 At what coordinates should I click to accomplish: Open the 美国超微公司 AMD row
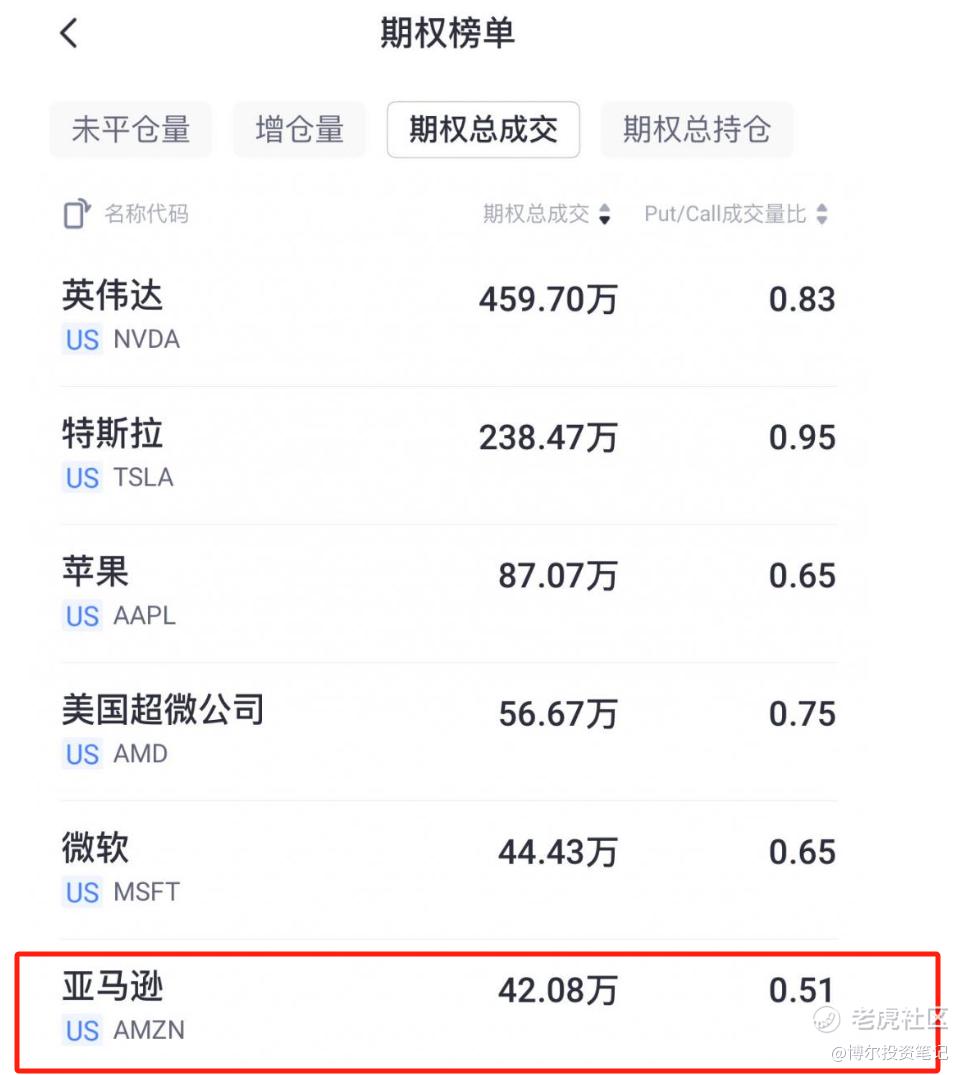tap(449, 732)
